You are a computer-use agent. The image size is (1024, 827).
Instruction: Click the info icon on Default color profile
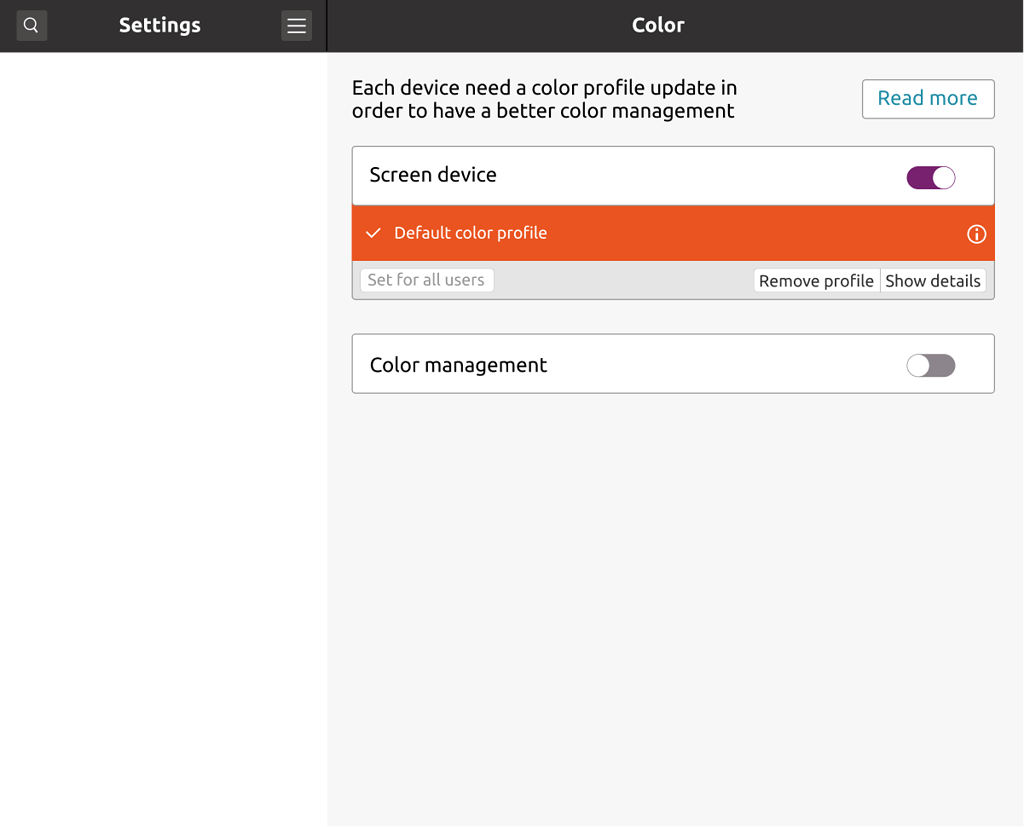coord(976,234)
